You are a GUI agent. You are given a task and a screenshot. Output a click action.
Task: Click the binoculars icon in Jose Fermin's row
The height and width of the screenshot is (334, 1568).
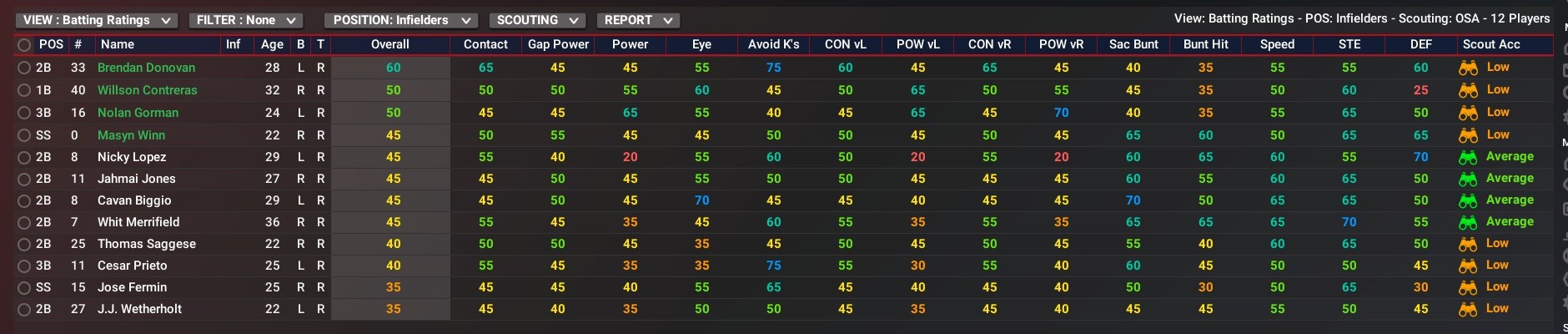coord(1468,287)
